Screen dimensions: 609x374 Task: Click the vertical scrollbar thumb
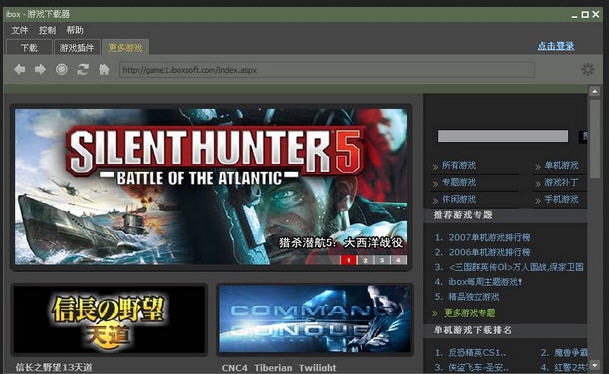tap(595, 139)
